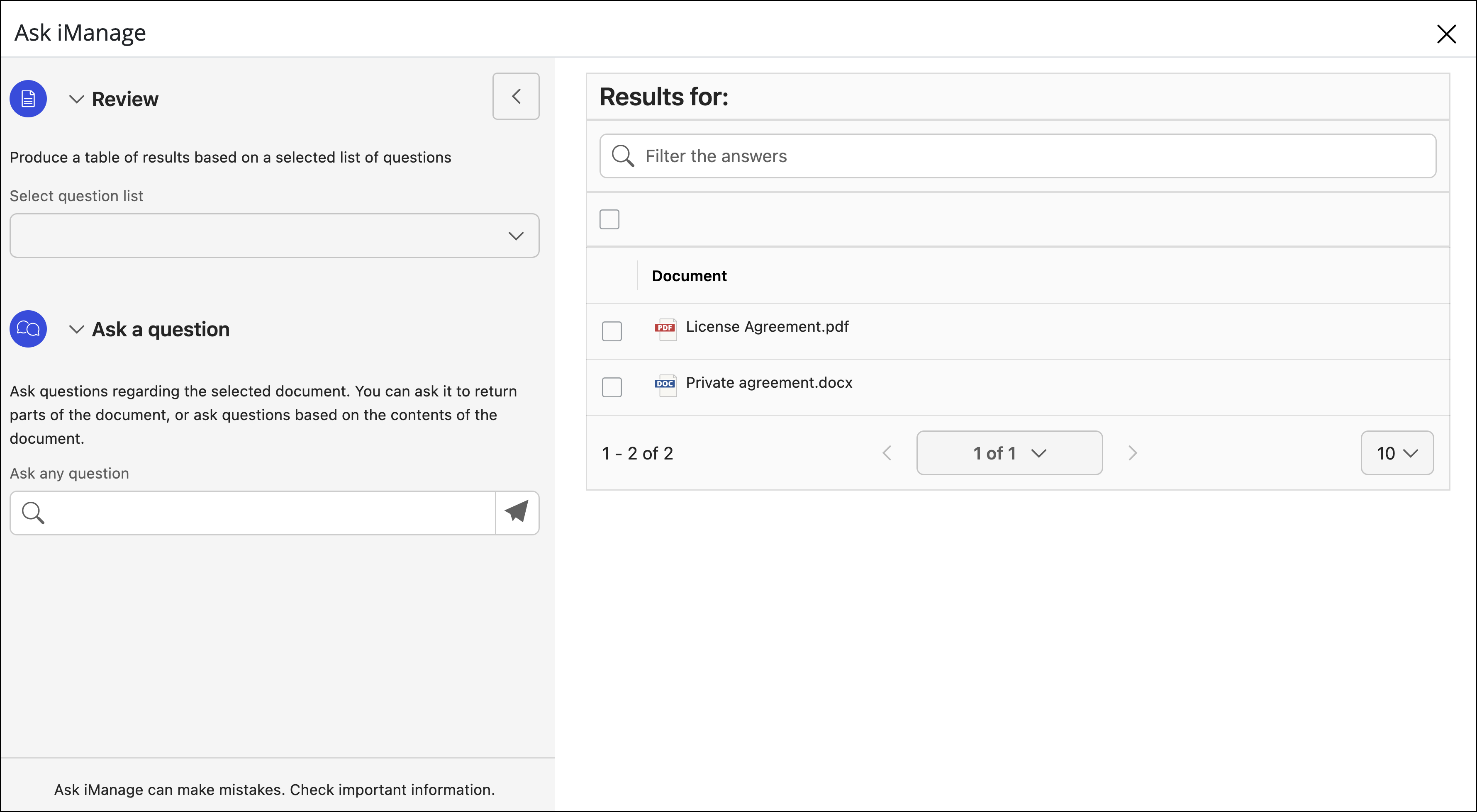Collapse the left panel with the back chevron button
The width and height of the screenshot is (1477, 812).
tap(516, 96)
